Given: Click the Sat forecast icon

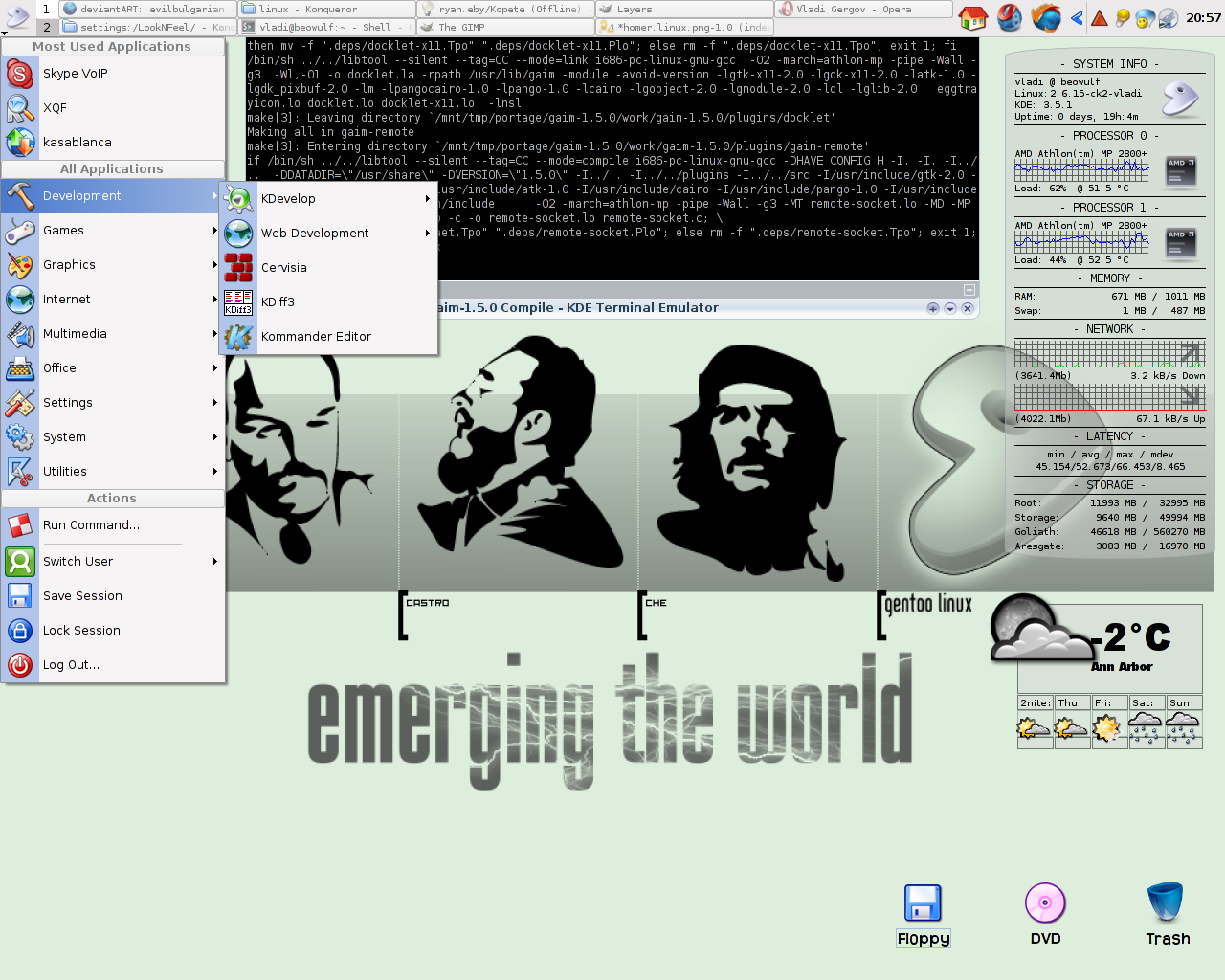Looking at the screenshot, I should [1146, 728].
